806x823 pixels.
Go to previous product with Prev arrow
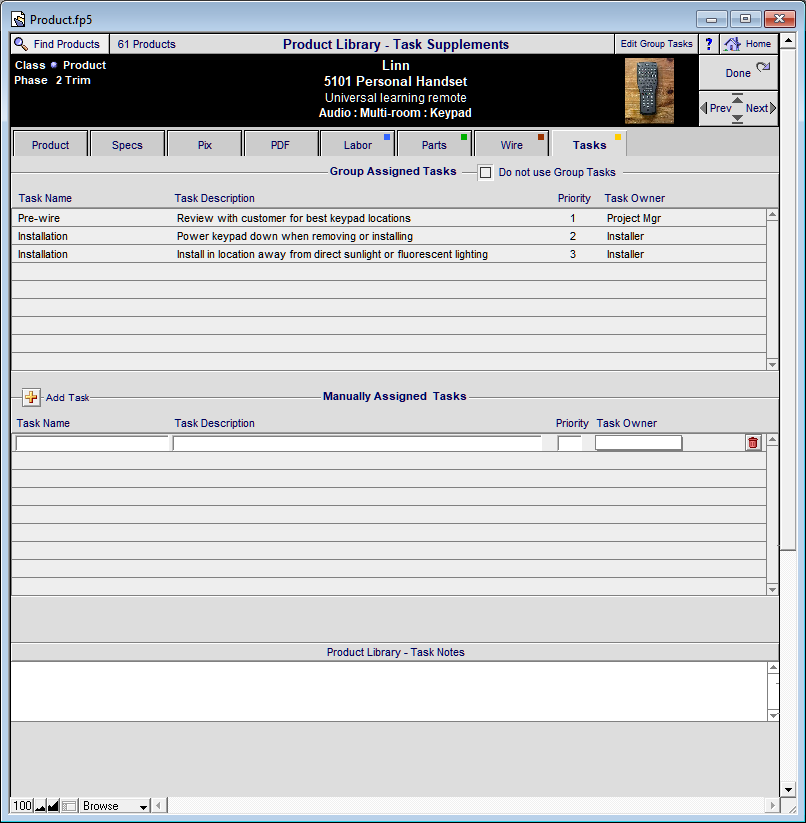click(704, 108)
